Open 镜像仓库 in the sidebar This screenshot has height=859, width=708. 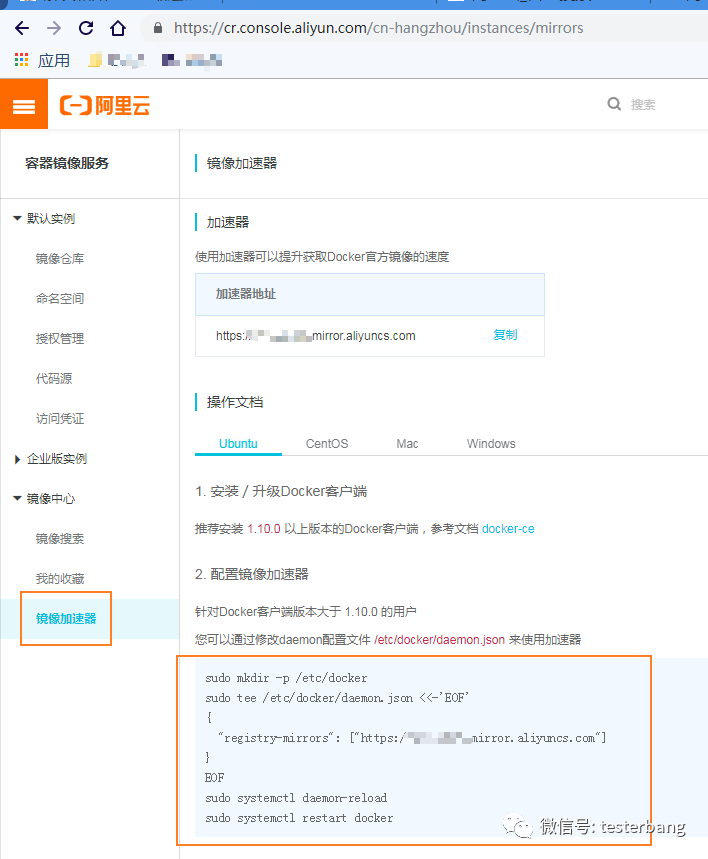[x=60, y=259]
